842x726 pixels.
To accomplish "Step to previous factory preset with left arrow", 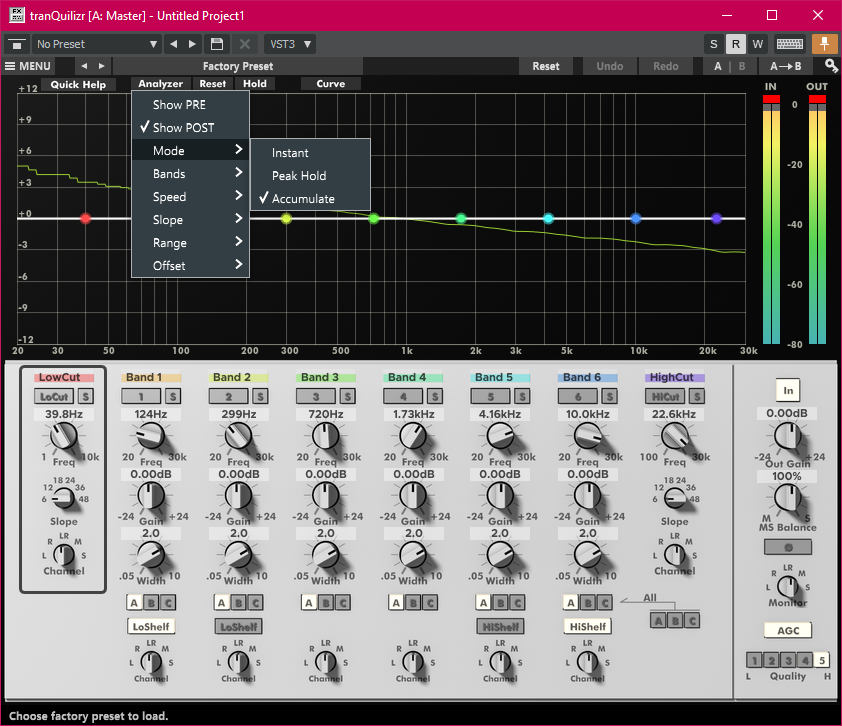I will [x=84, y=66].
